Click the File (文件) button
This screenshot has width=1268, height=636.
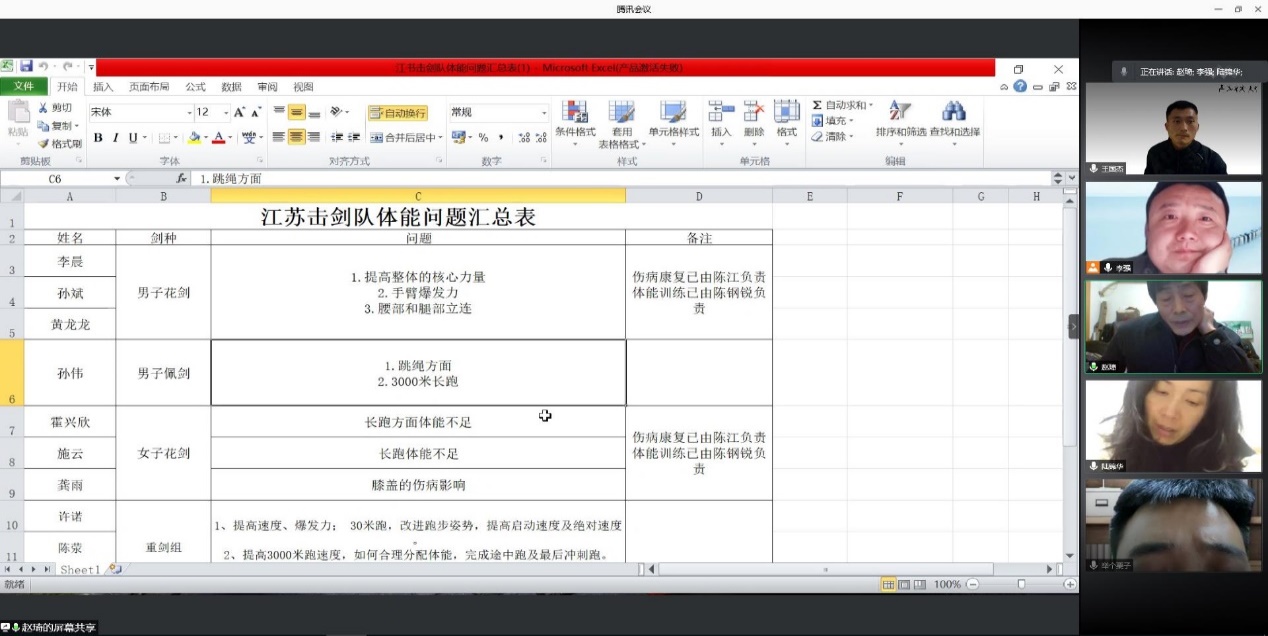[x=24, y=87]
